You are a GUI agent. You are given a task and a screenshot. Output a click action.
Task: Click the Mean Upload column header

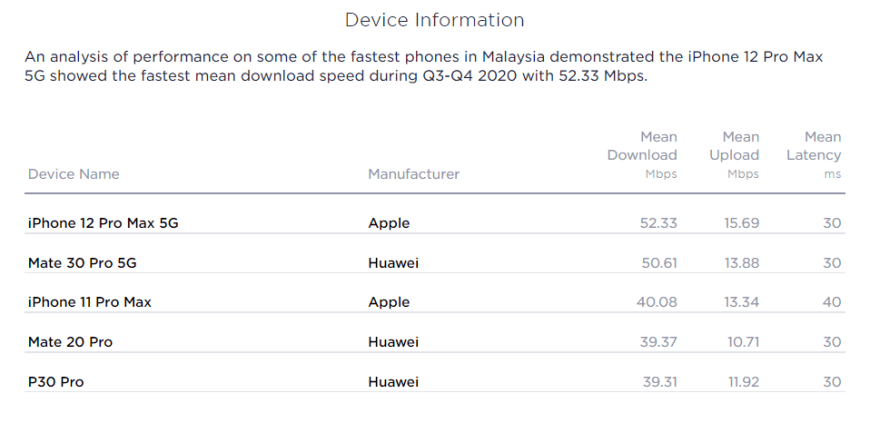[x=734, y=155]
